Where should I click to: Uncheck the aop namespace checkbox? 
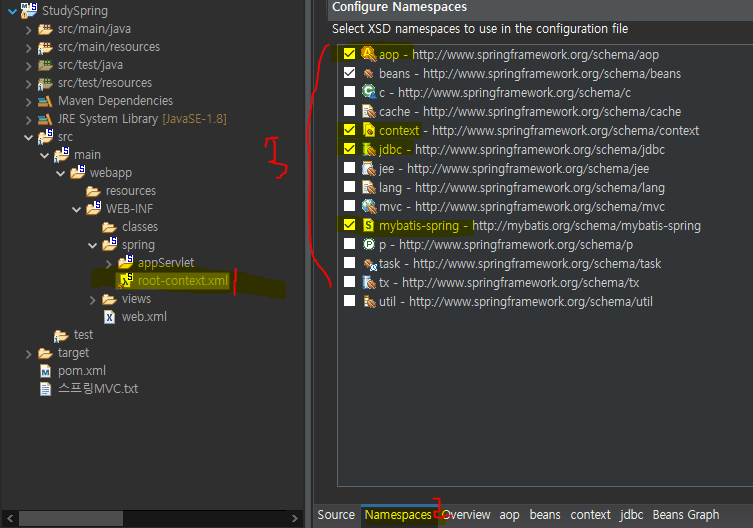(349, 53)
